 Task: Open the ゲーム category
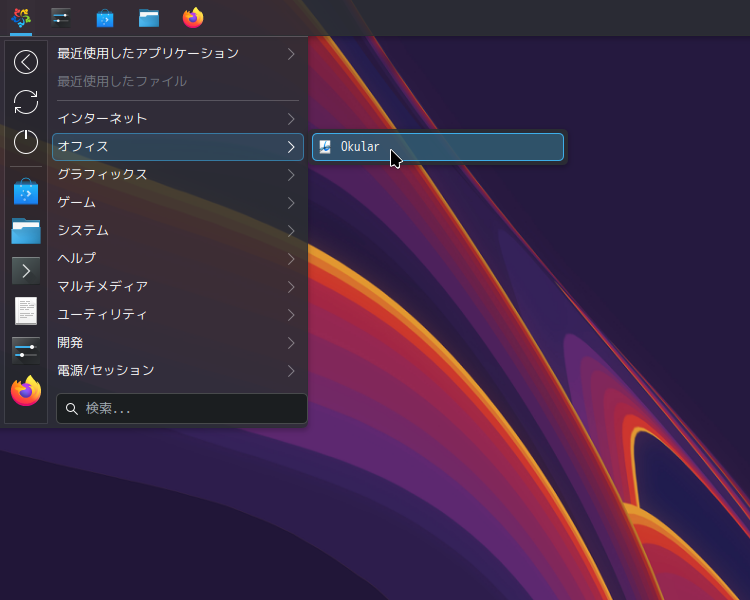click(x=177, y=203)
